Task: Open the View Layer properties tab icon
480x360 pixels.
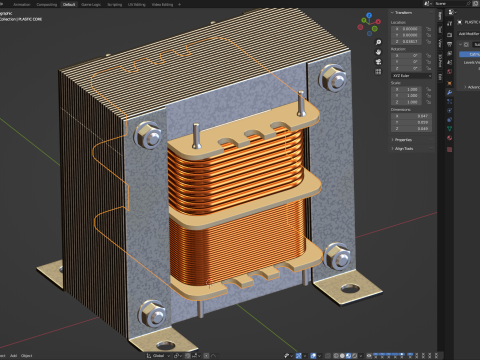Action: [450, 53]
